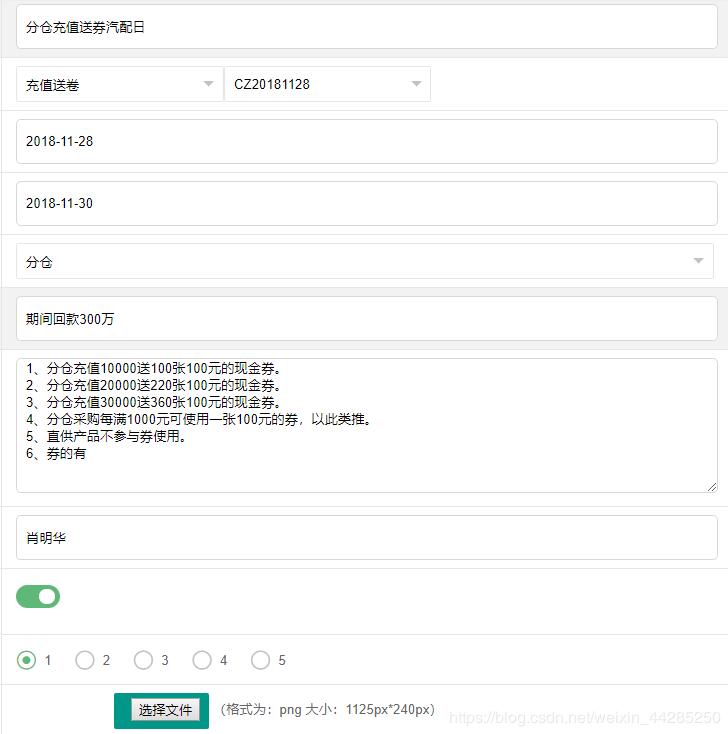
Task: Click the 期间回款300万 input field
Action: (x=367, y=318)
